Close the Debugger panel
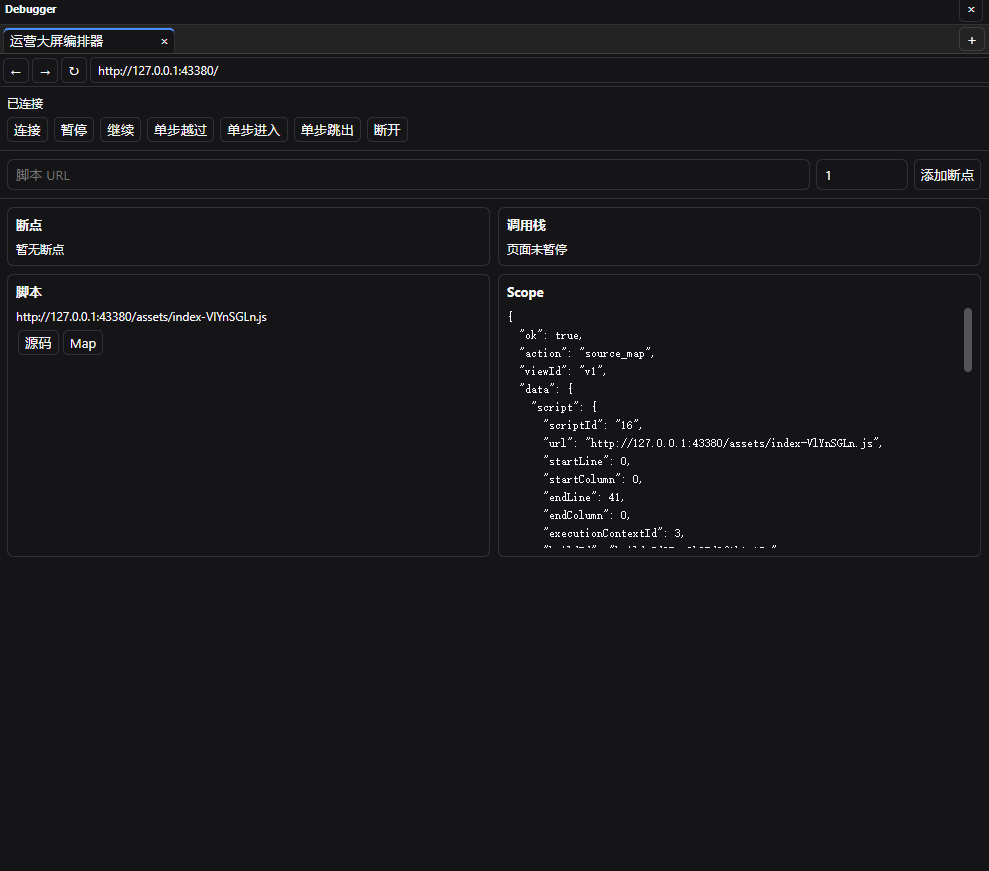This screenshot has width=989, height=871. click(x=971, y=9)
